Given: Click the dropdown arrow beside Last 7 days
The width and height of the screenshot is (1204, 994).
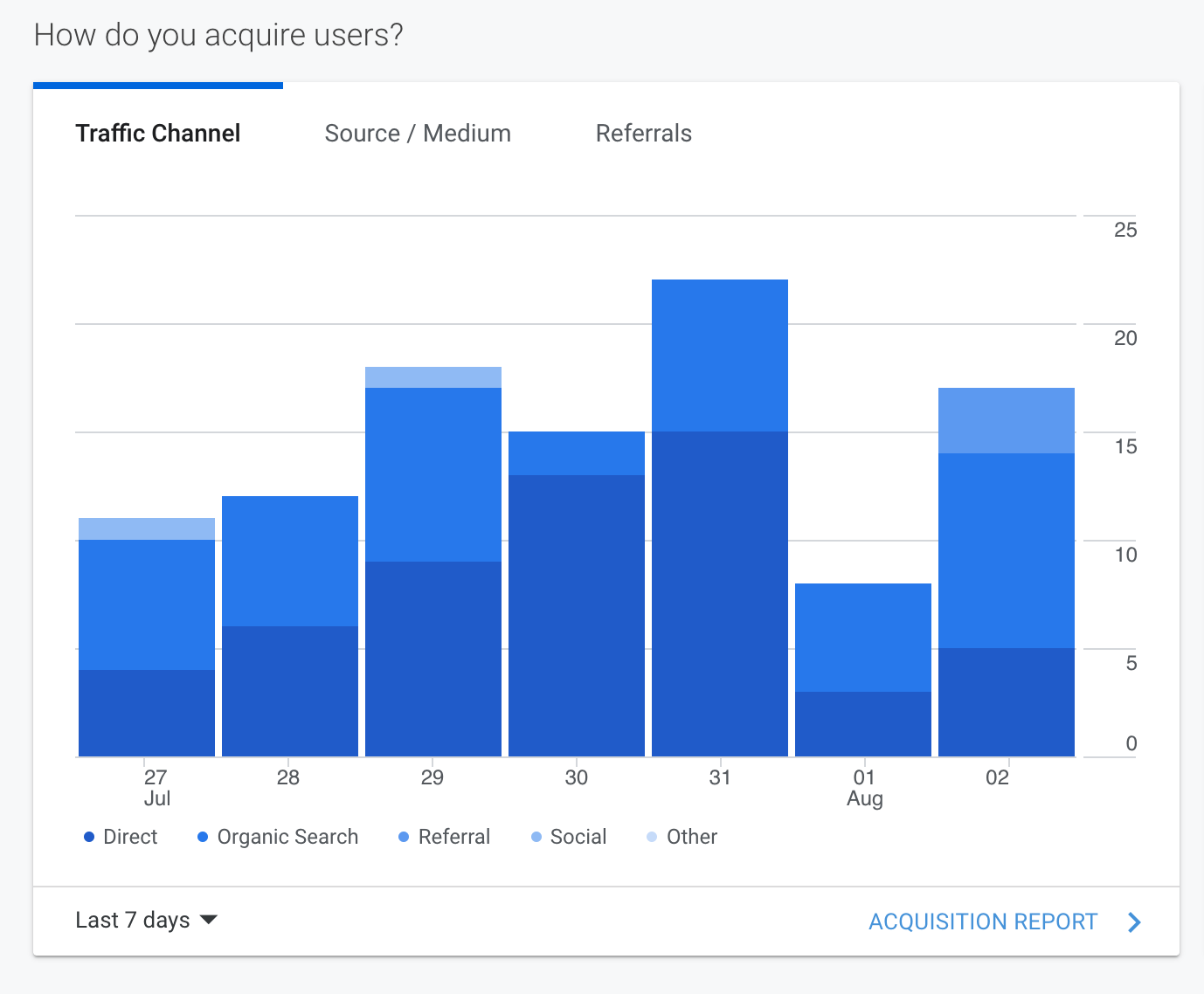Looking at the screenshot, I should (209, 920).
